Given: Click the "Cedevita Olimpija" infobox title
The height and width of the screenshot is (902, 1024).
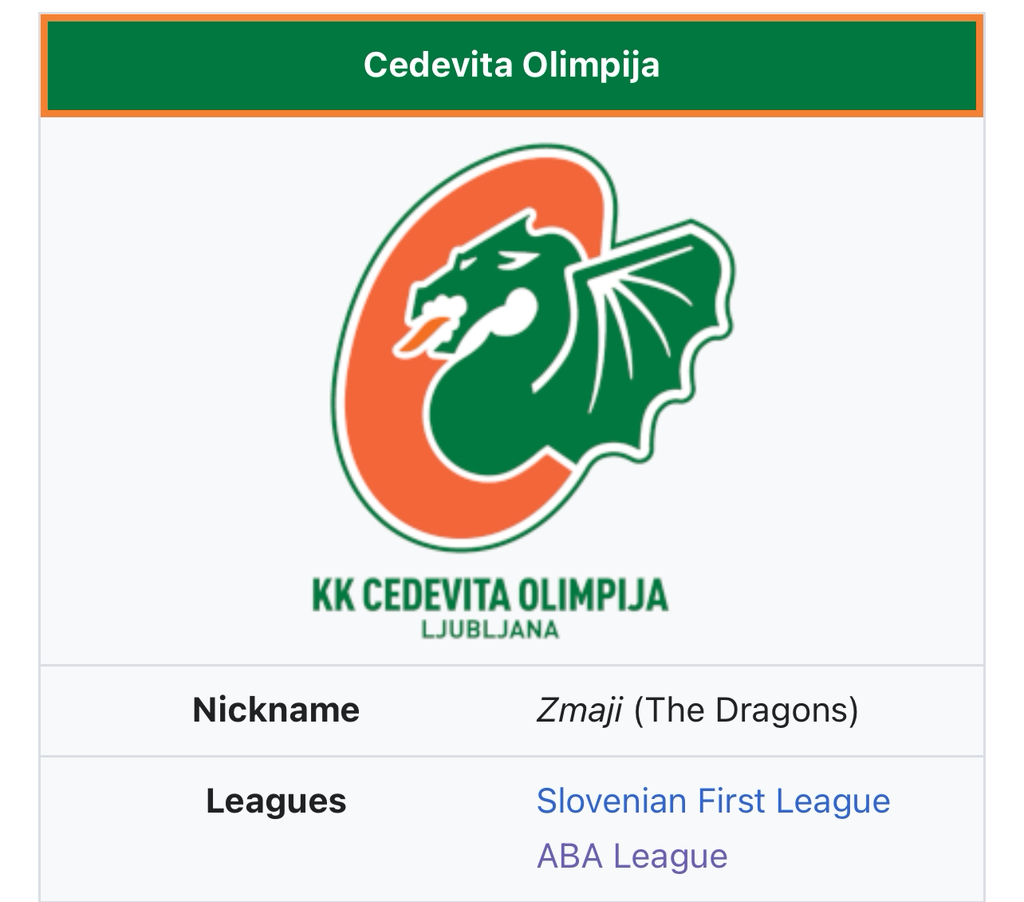Looking at the screenshot, I should [511, 65].
